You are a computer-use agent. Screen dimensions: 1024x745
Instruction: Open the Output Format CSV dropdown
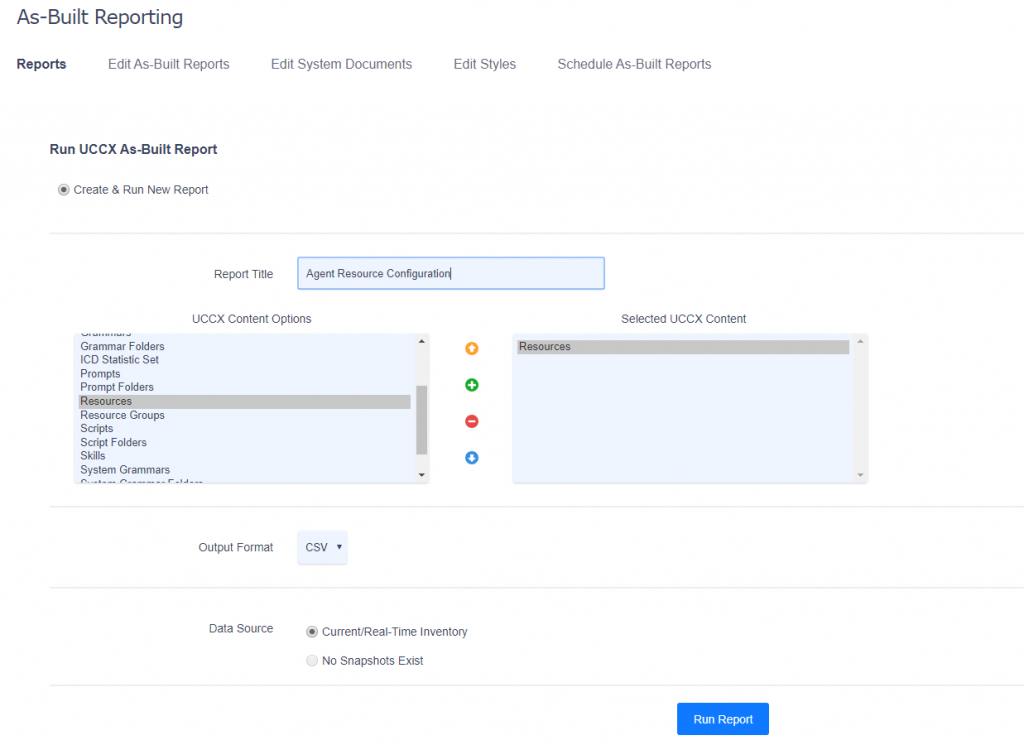click(323, 547)
